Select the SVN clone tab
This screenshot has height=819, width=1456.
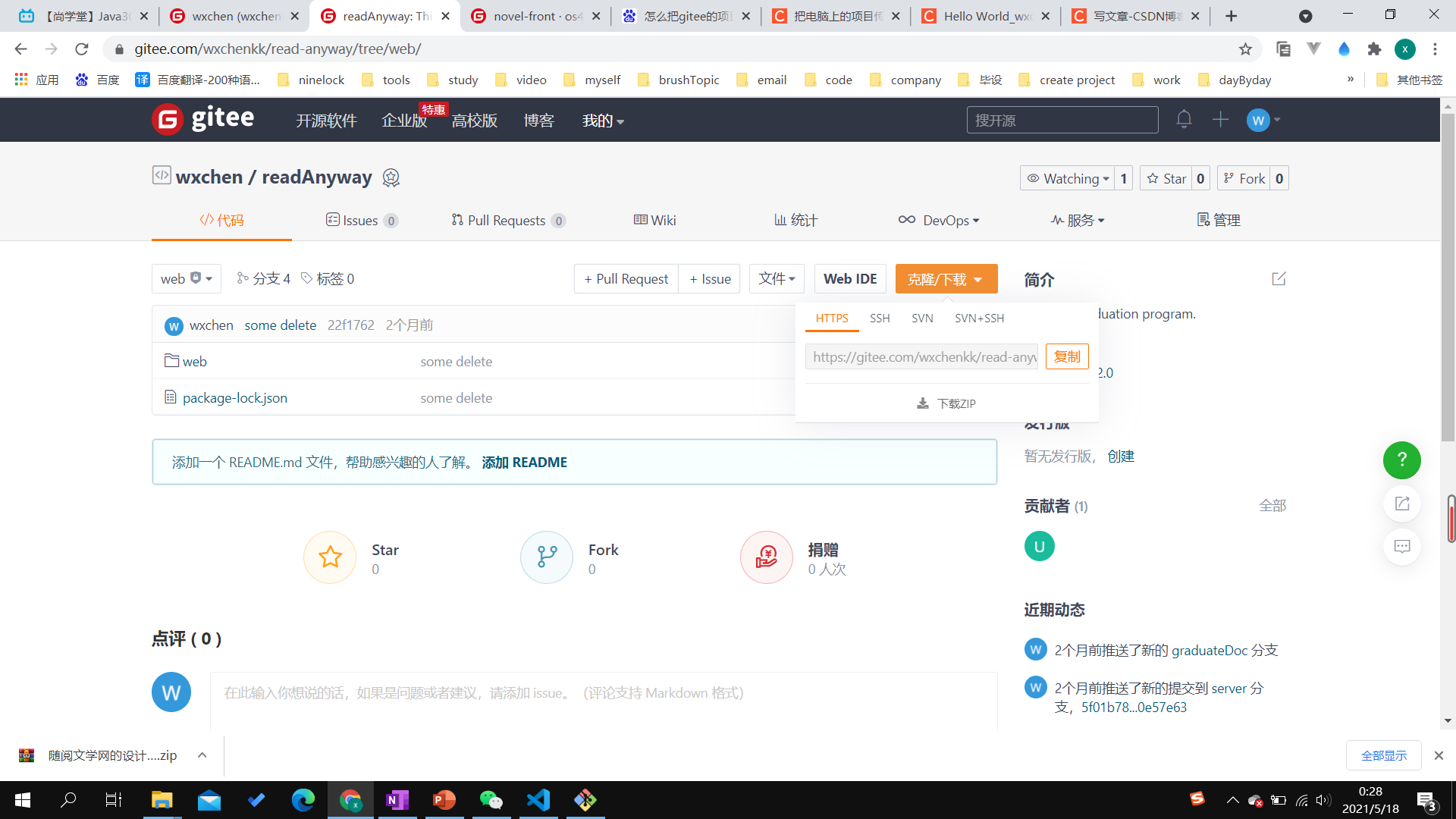(922, 318)
